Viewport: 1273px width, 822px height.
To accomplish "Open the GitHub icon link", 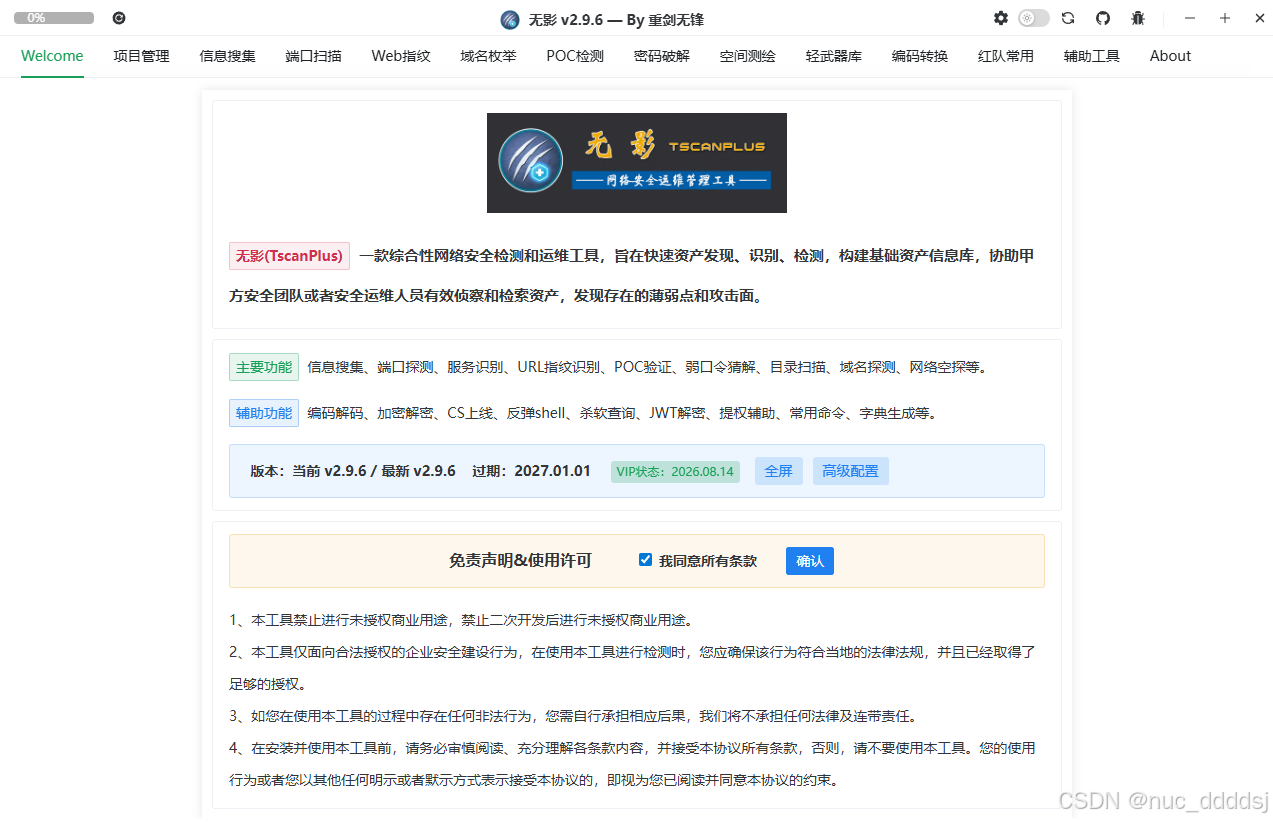I will [1103, 18].
